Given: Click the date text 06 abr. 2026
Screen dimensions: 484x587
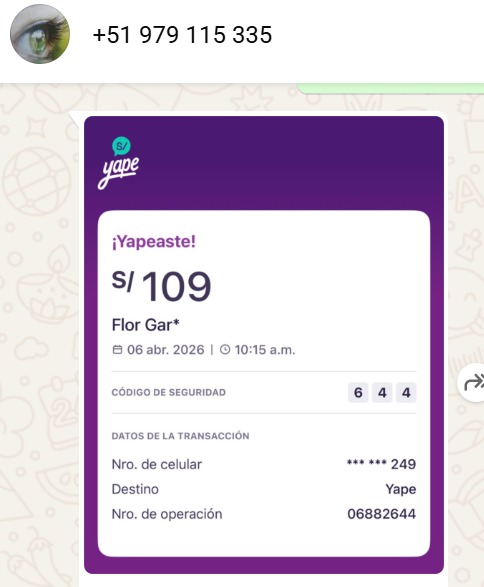Looking at the screenshot, I should pyautogui.click(x=165, y=350).
